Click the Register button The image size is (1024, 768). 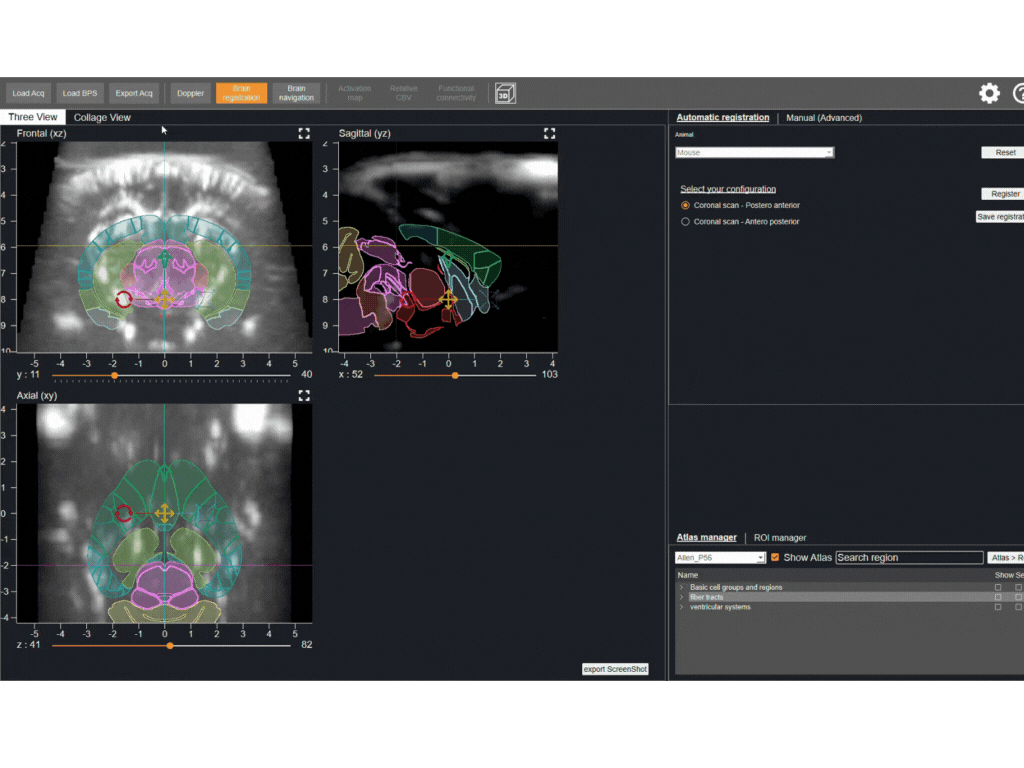[1004, 194]
